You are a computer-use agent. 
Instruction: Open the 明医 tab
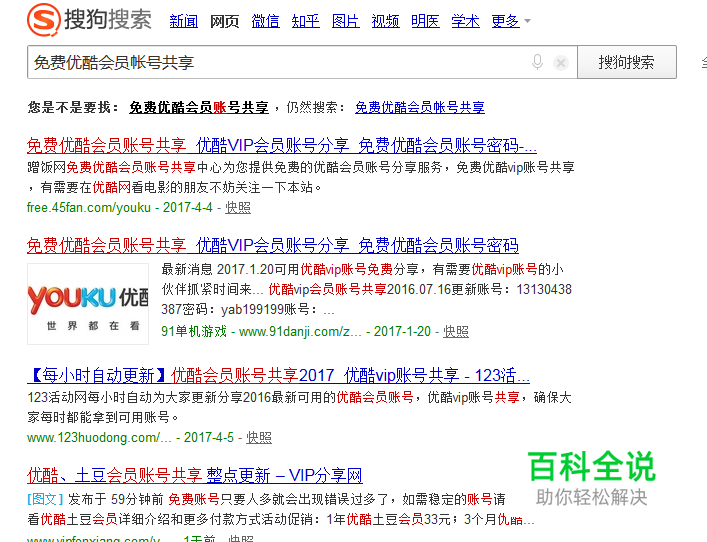pos(425,21)
